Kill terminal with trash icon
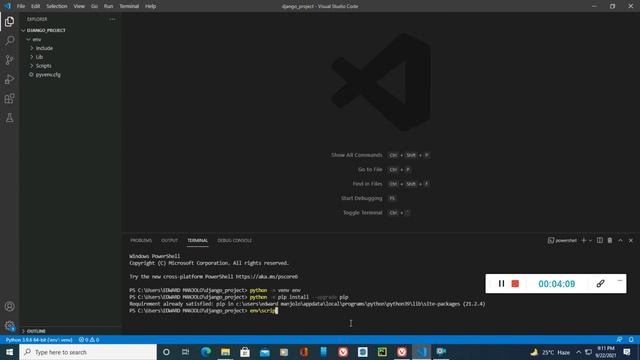The image size is (640, 360). 610,240
